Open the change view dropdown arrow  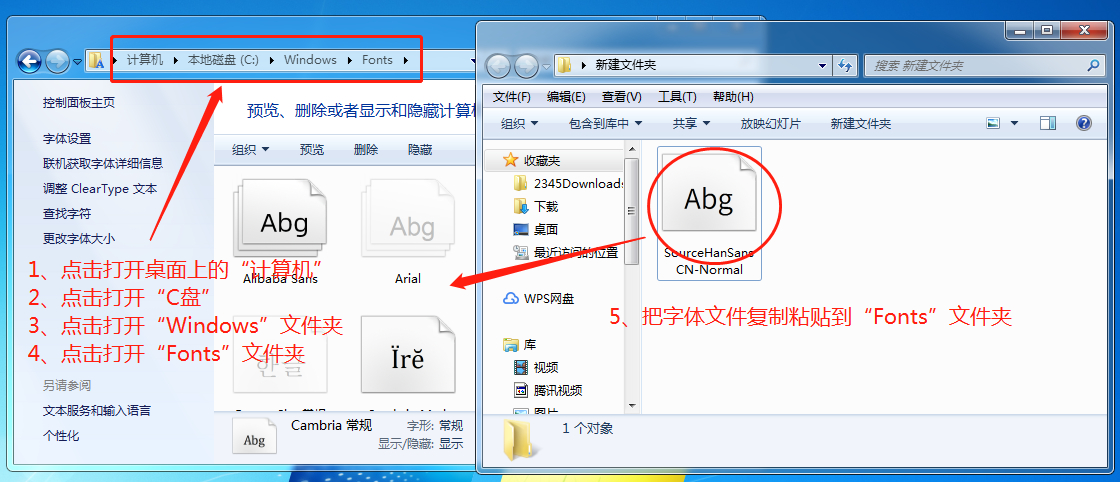[x=1014, y=123]
